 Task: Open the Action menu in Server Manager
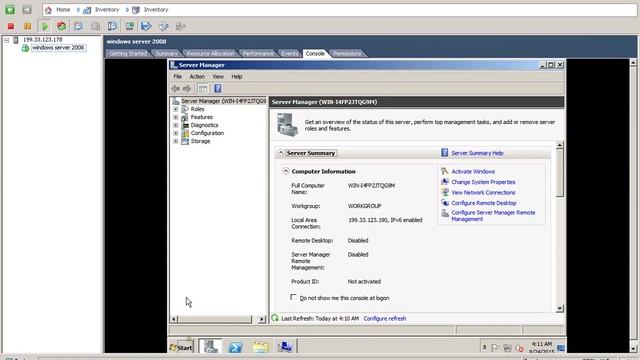[x=197, y=76]
